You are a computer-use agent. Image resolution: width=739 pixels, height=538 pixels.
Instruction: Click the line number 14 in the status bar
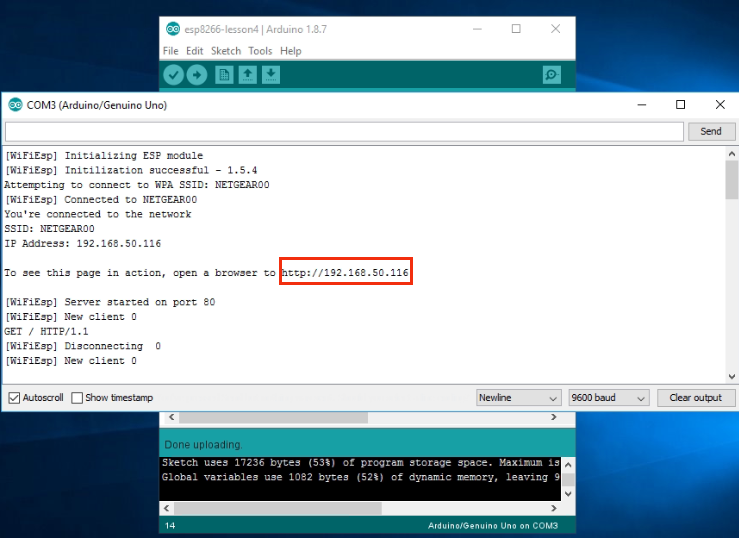(x=170, y=526)
